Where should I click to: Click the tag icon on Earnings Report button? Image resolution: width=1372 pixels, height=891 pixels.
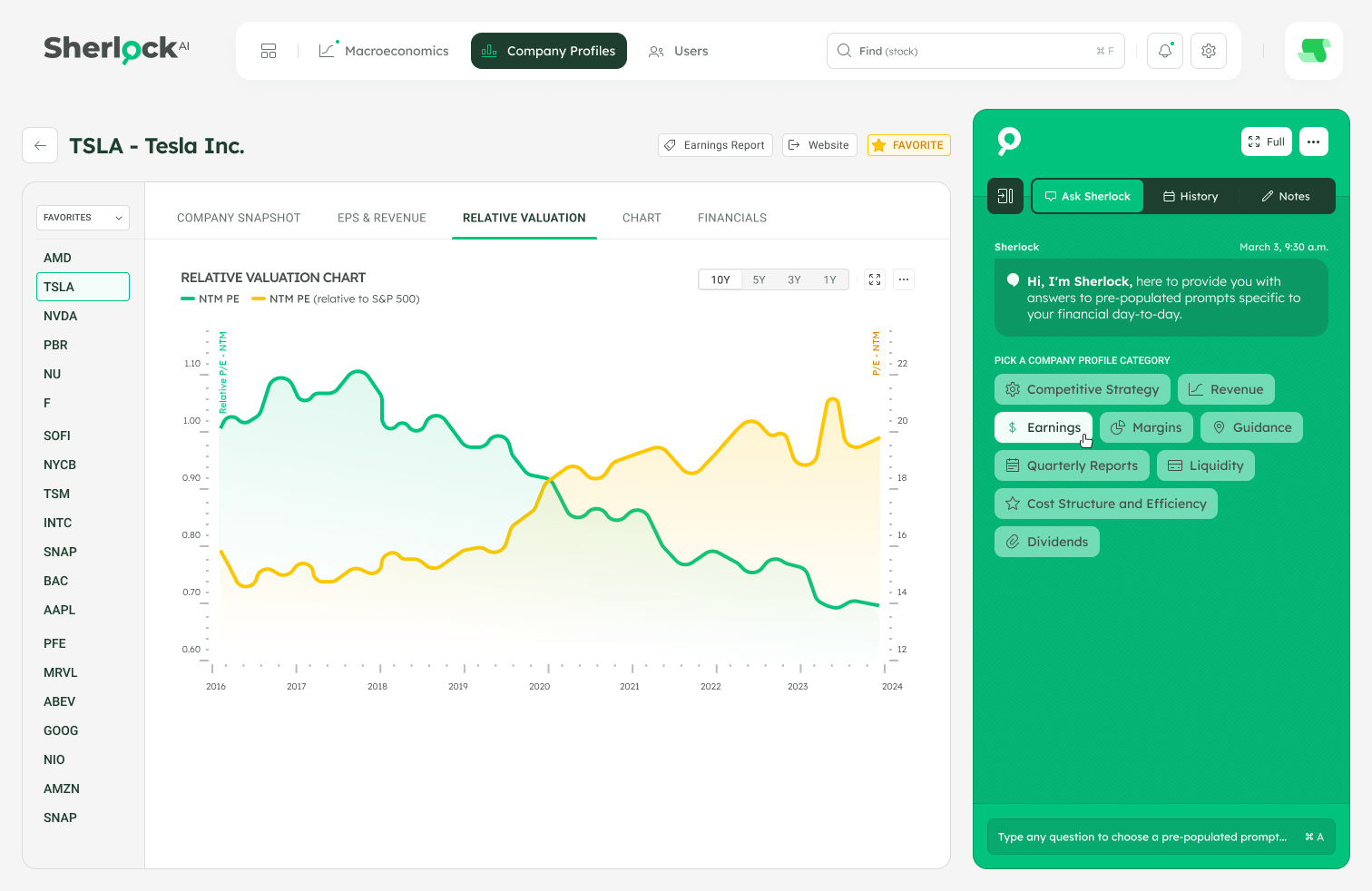(670, 145)
